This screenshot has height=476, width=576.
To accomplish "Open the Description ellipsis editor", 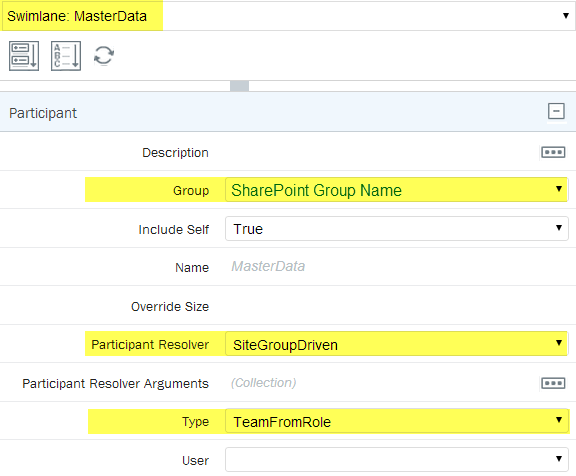I will [x=553, y=152].
